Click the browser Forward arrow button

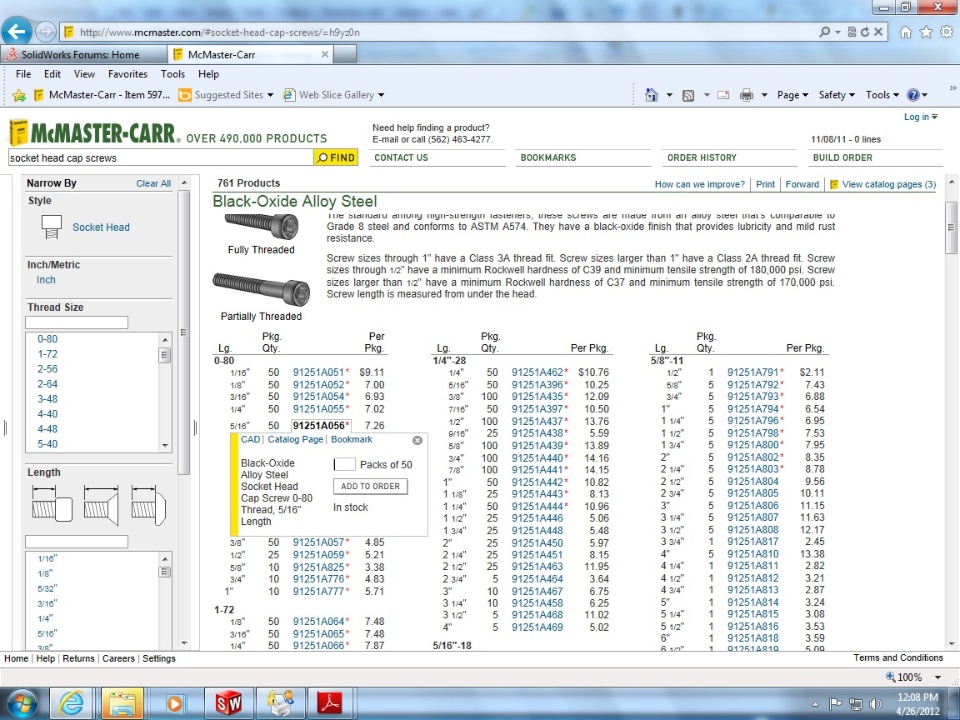[45, 31]
